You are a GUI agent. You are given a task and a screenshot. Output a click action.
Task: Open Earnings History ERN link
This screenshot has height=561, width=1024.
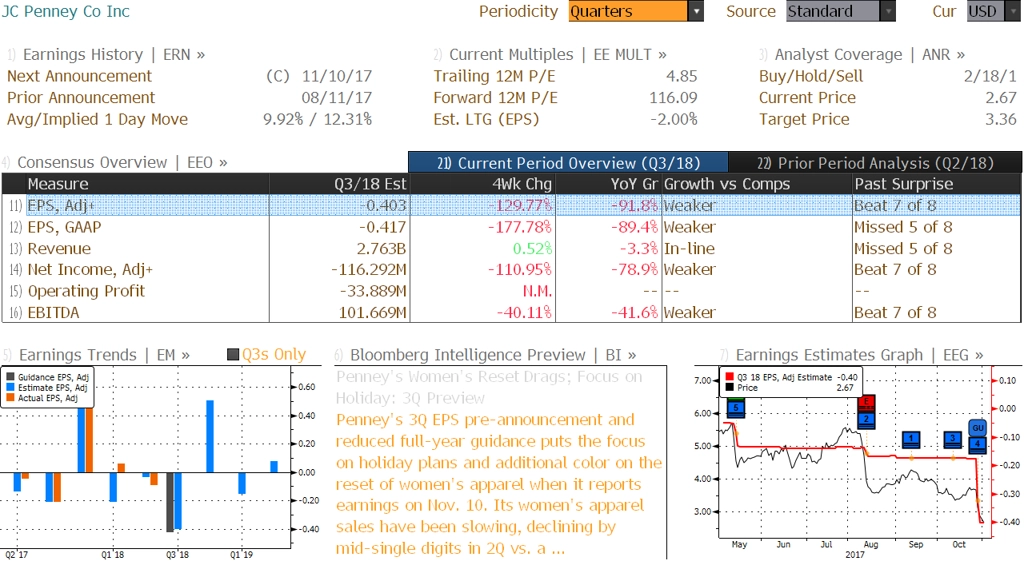[x=114, y=54]
